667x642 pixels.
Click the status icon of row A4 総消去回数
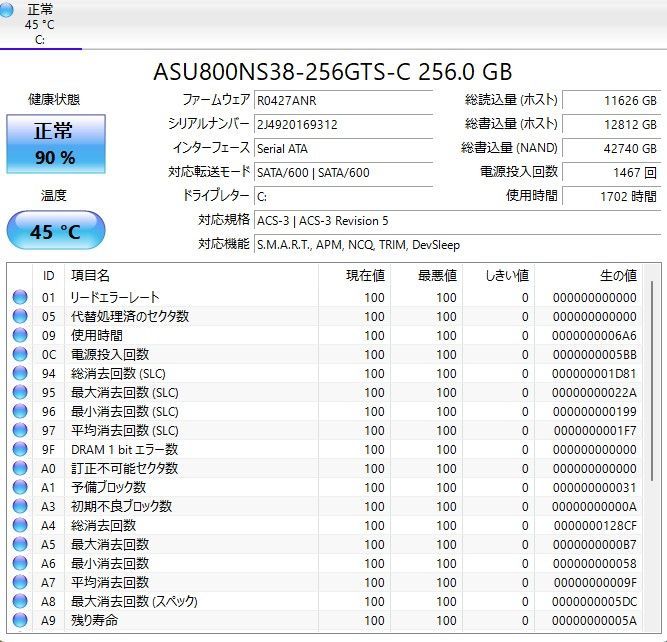[x=20, y=525]
